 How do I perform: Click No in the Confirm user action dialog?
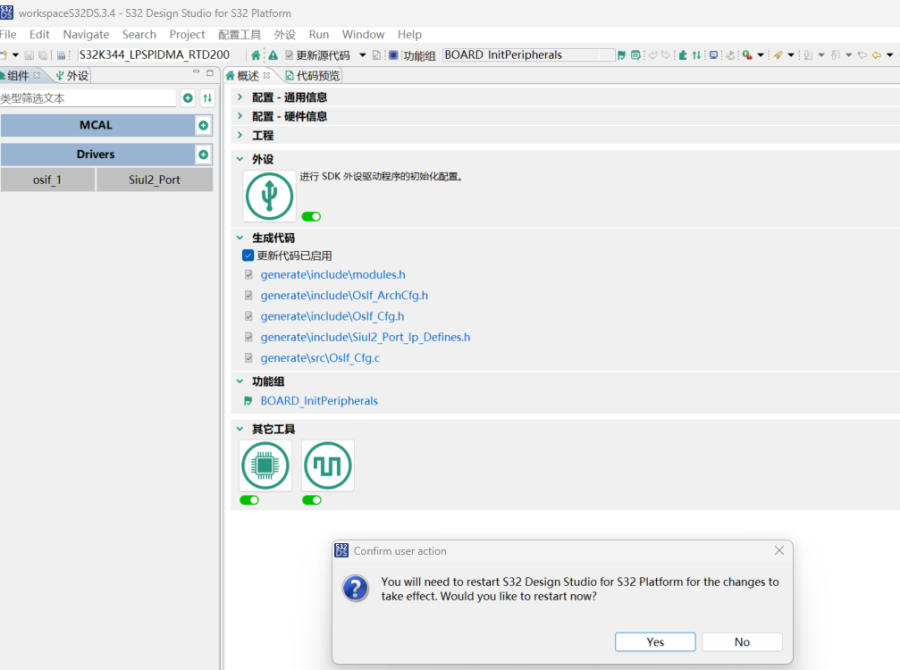[x=742, y=642]
